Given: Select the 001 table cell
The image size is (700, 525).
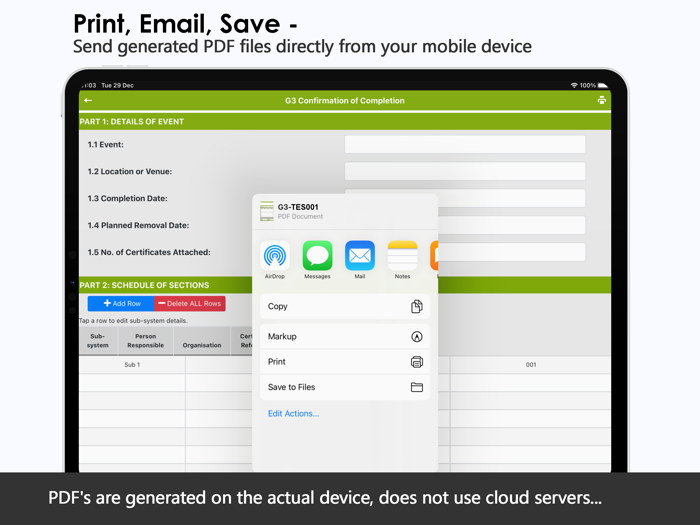Looking at the screenshot, I should coord(531,365).
